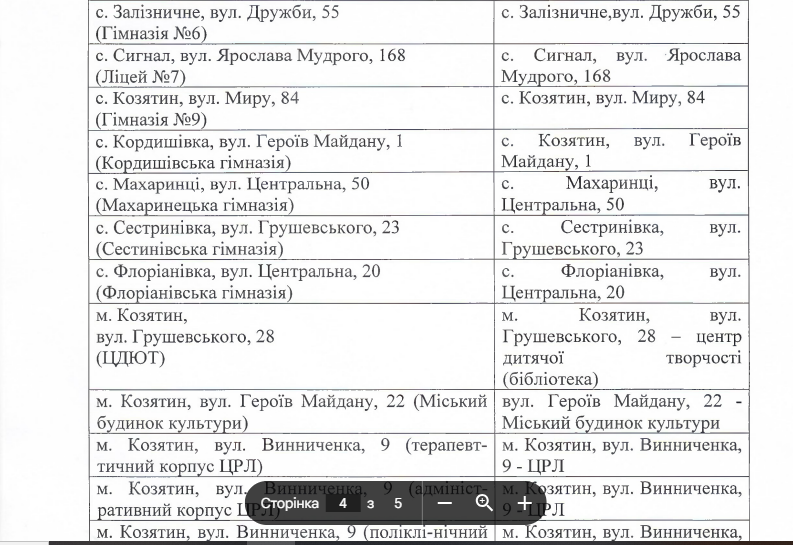Select the '(Ліцей №7)' text
The width and height of the screenshot is (793, 545).
(x=136, y=76)
